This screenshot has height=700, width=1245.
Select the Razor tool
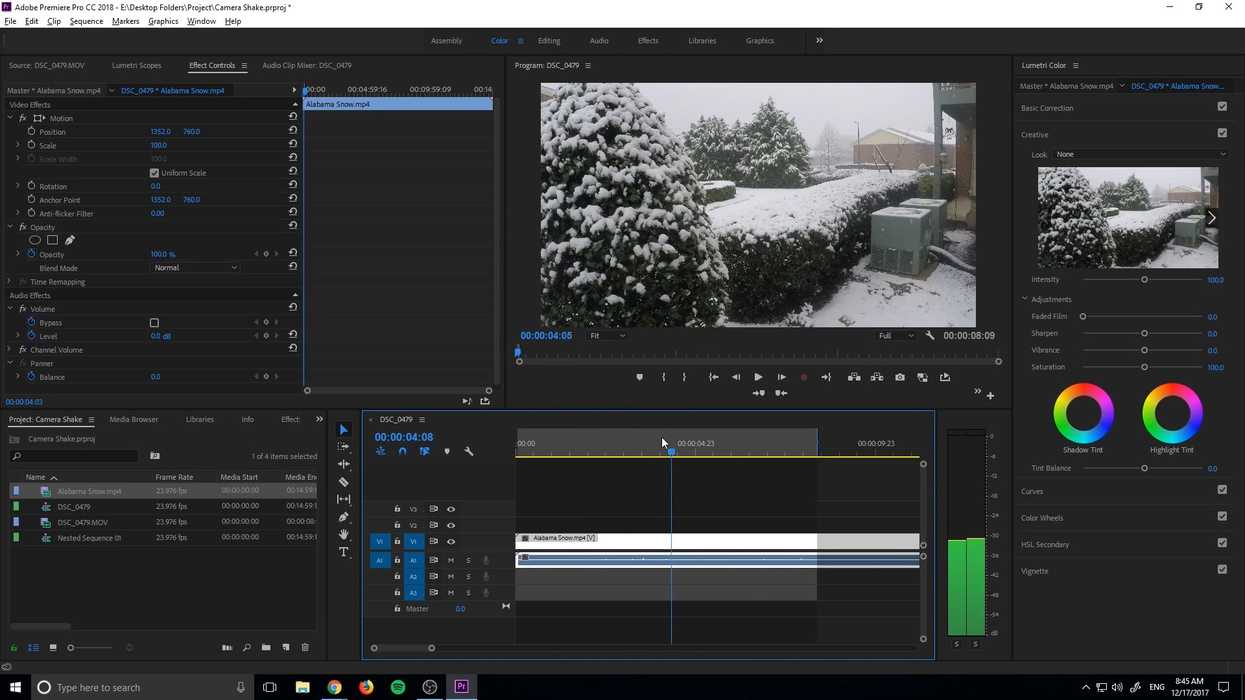point(344,482)
